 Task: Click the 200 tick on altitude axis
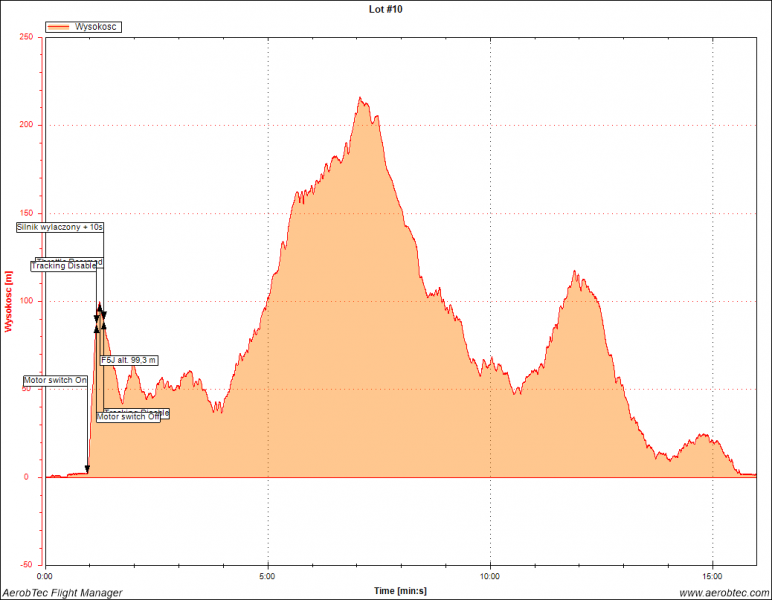[26, 125]
